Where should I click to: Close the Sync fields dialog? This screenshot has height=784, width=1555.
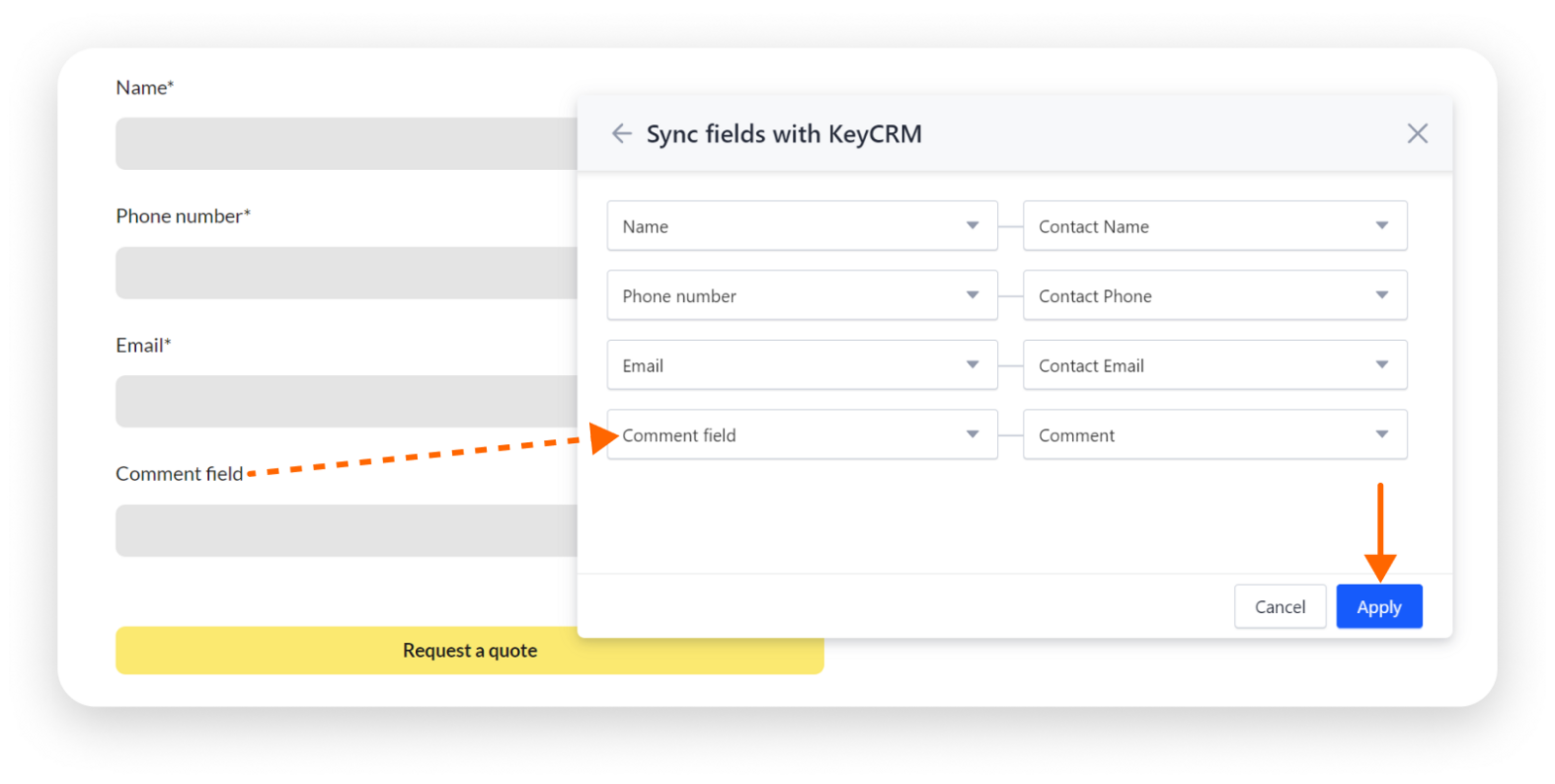(x=1417, y=133)
